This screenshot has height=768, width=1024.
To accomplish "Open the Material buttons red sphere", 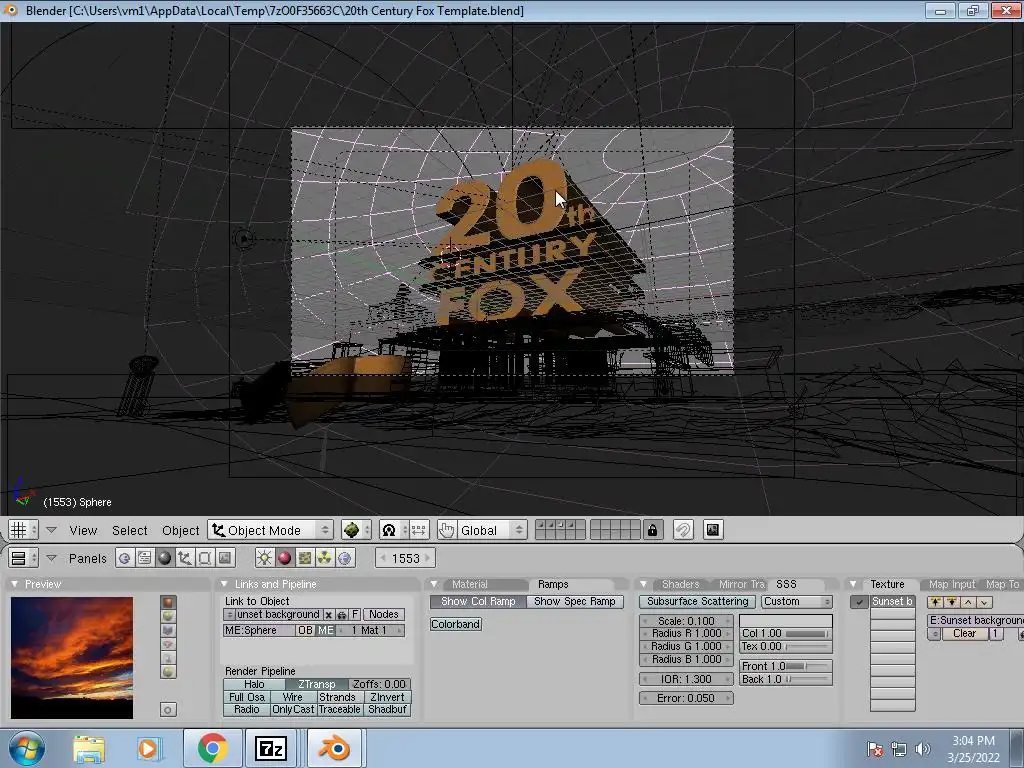I will click(284, 558).
